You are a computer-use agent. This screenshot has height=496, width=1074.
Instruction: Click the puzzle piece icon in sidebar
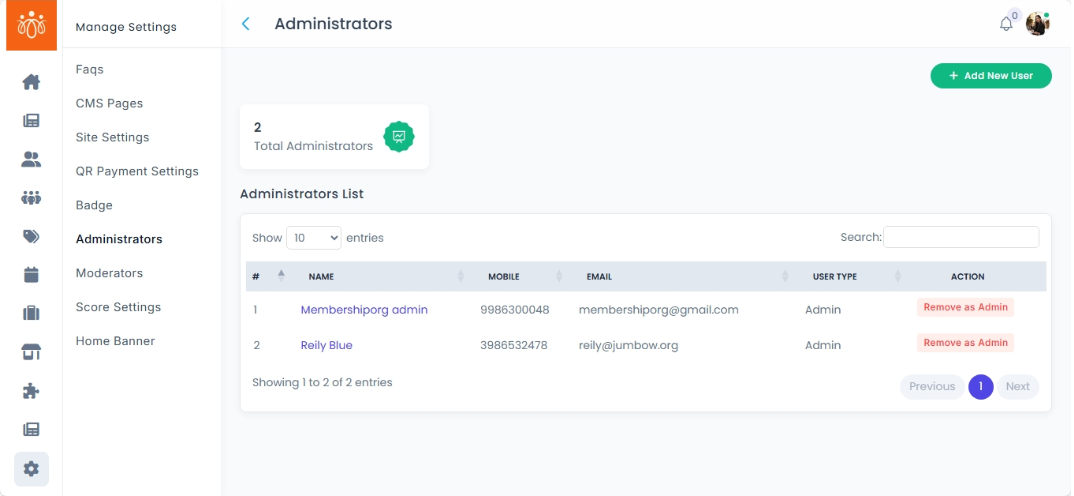(x=31, y=391)
